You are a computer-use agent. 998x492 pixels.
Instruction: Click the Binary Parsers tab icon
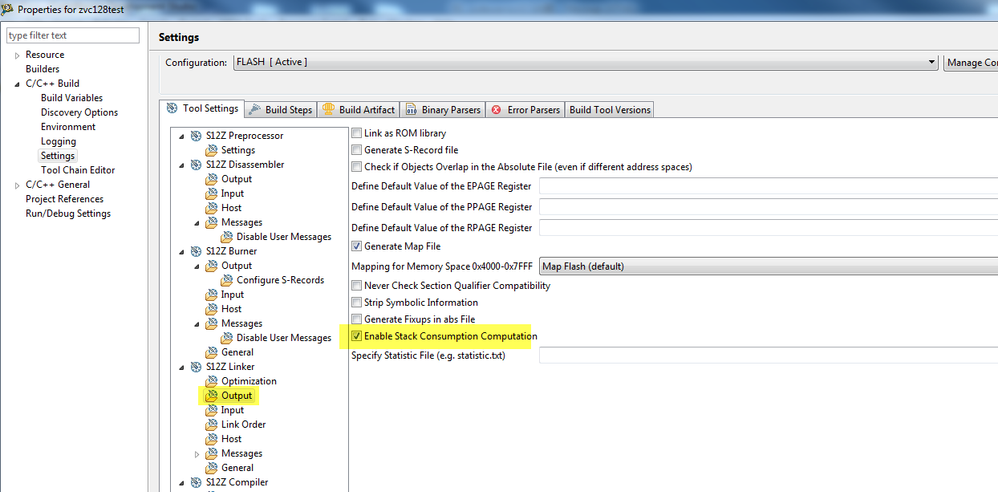coord(411,109)
